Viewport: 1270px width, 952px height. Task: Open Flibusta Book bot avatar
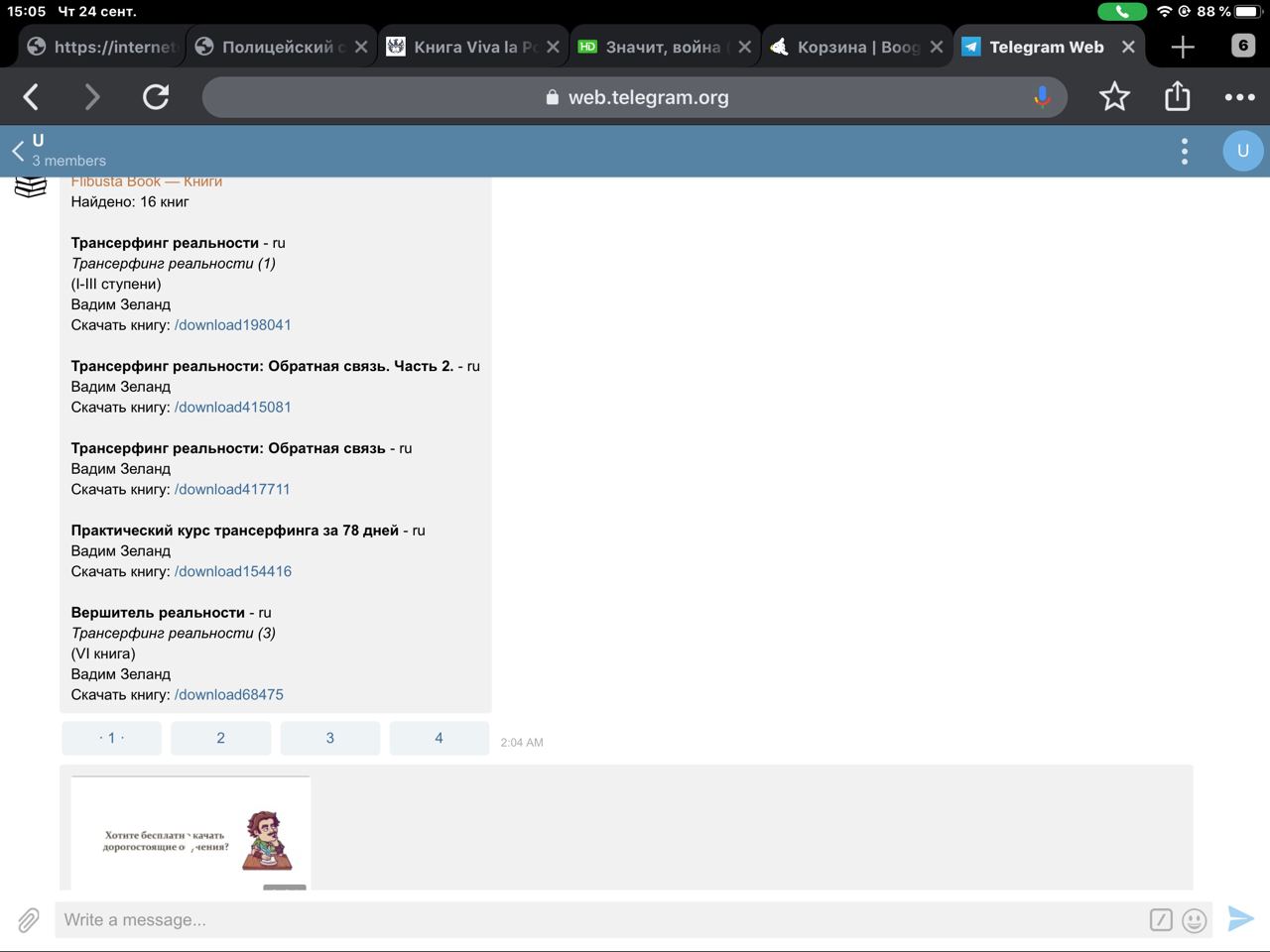point(31,186)
